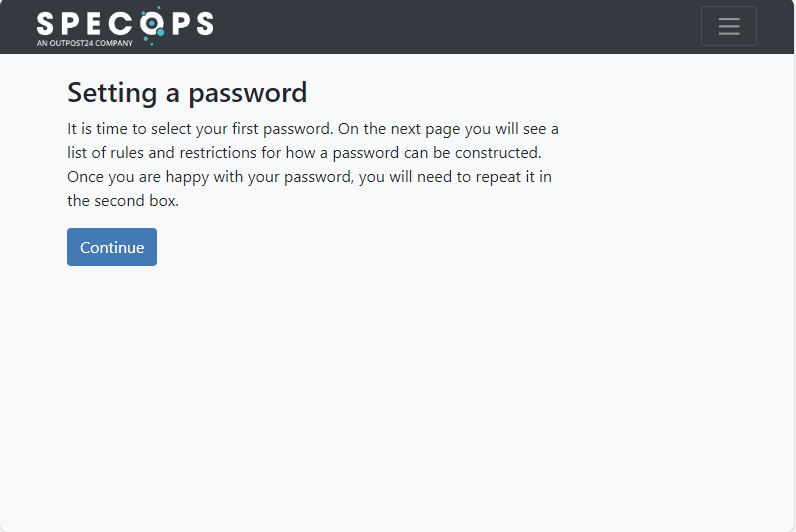The width and height of the screenshot is (796, 532).
Task: Click the Specops logo in header
Action: click(125, 26)
